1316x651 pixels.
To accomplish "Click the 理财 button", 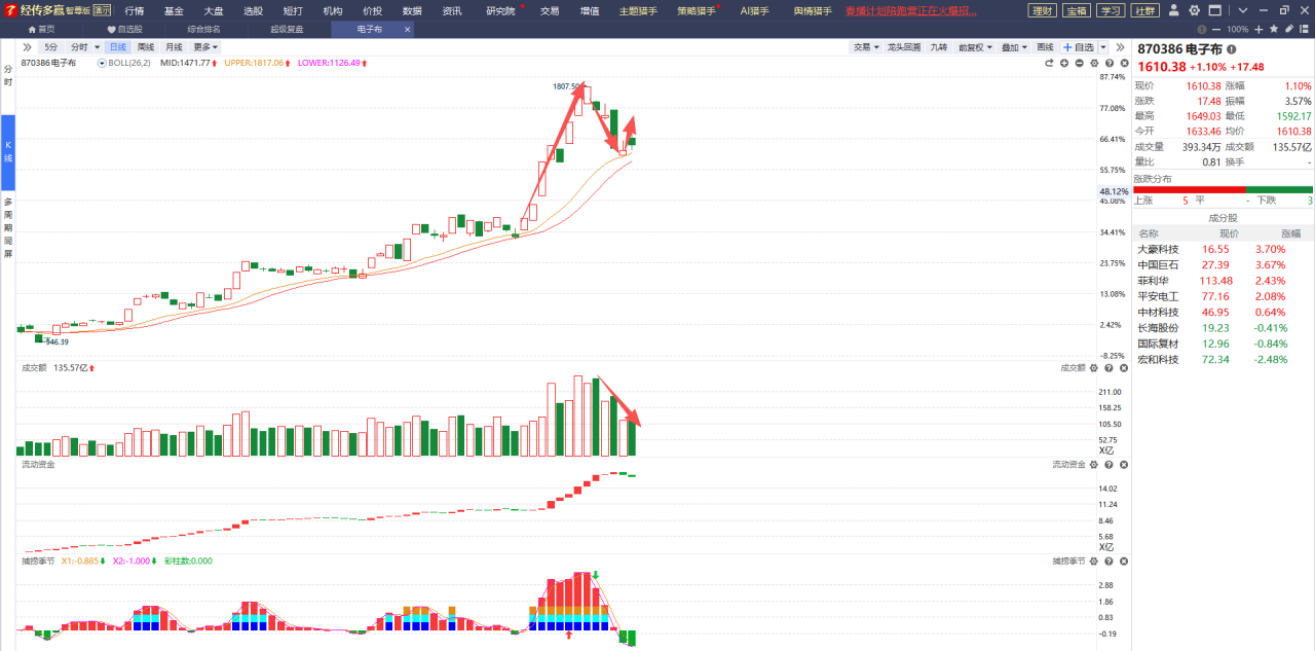I will pos(1042,10).
